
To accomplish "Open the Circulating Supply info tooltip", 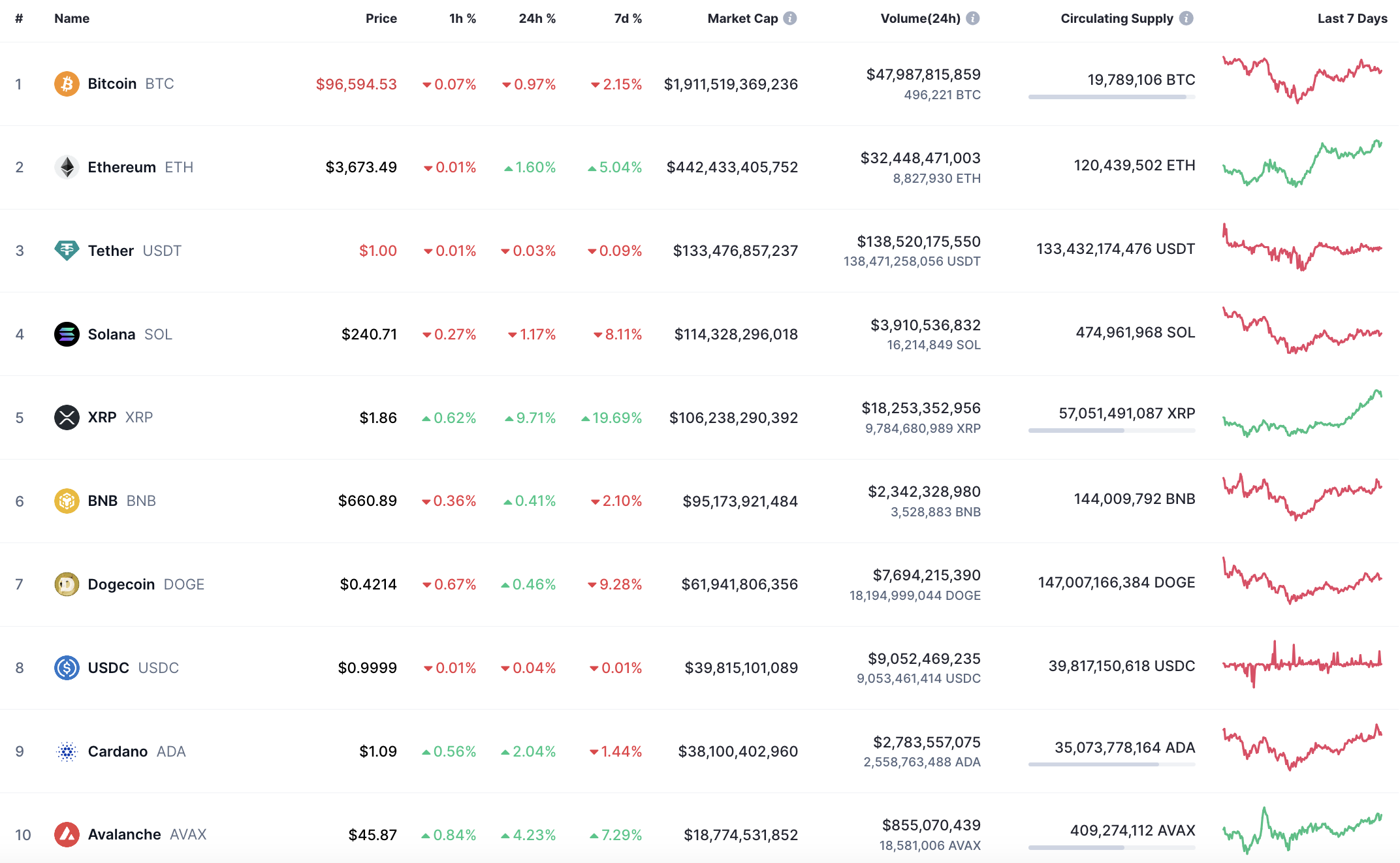I will click(1187, 18).
